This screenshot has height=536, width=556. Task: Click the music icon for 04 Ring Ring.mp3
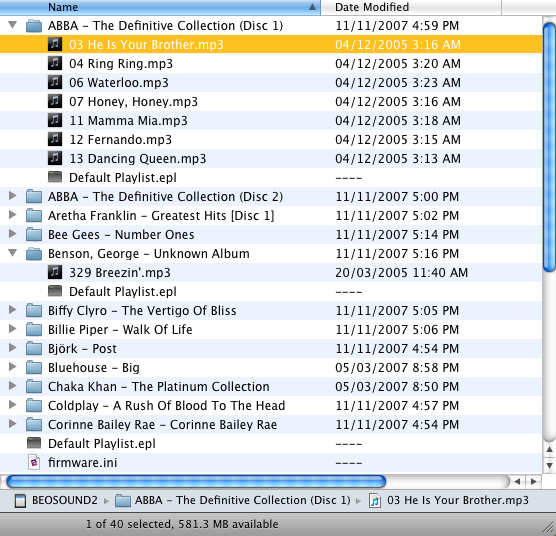55,63
